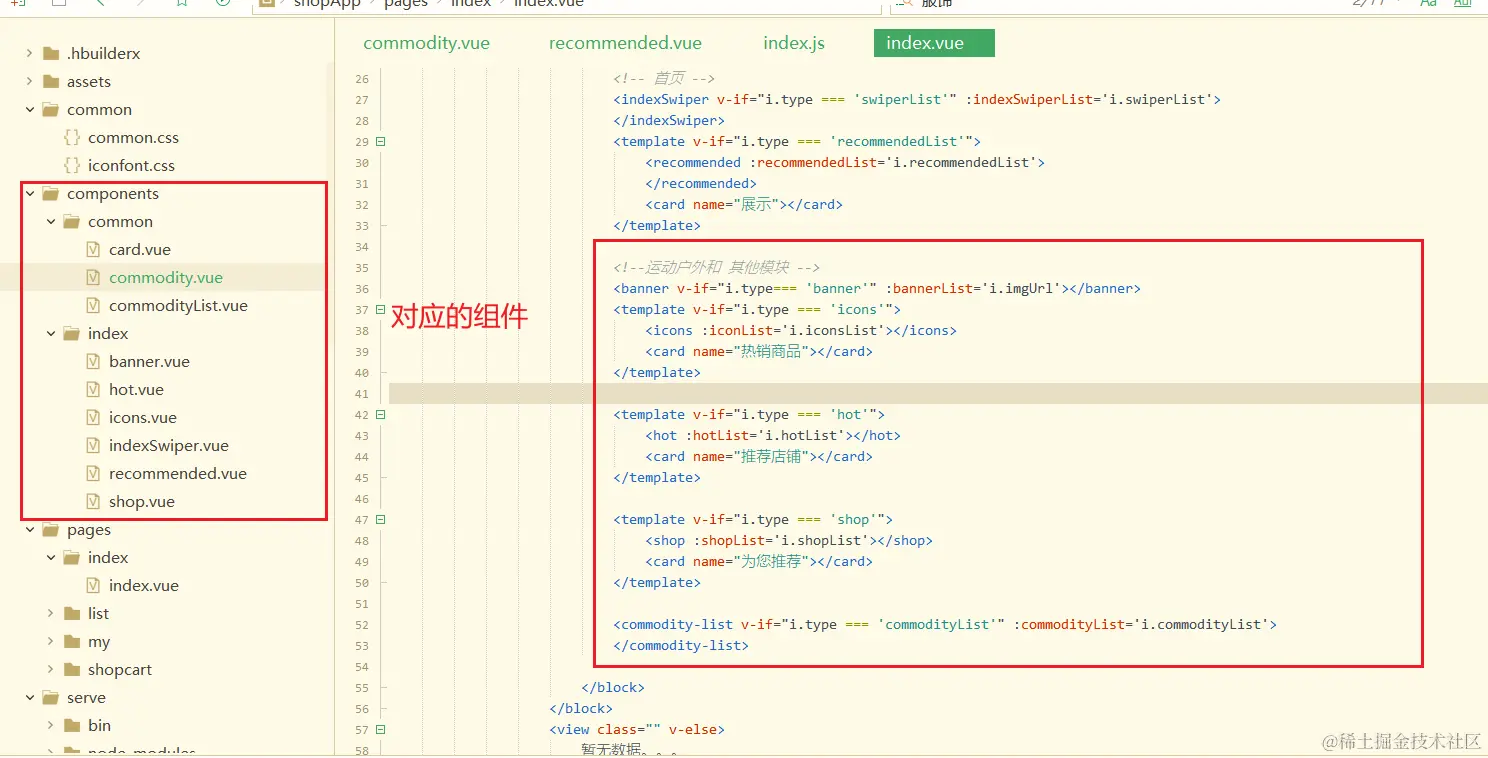The width and height of the screenshot is (1488, 758).
Task: Click the view tag with v-else
Action: (637, 730)
